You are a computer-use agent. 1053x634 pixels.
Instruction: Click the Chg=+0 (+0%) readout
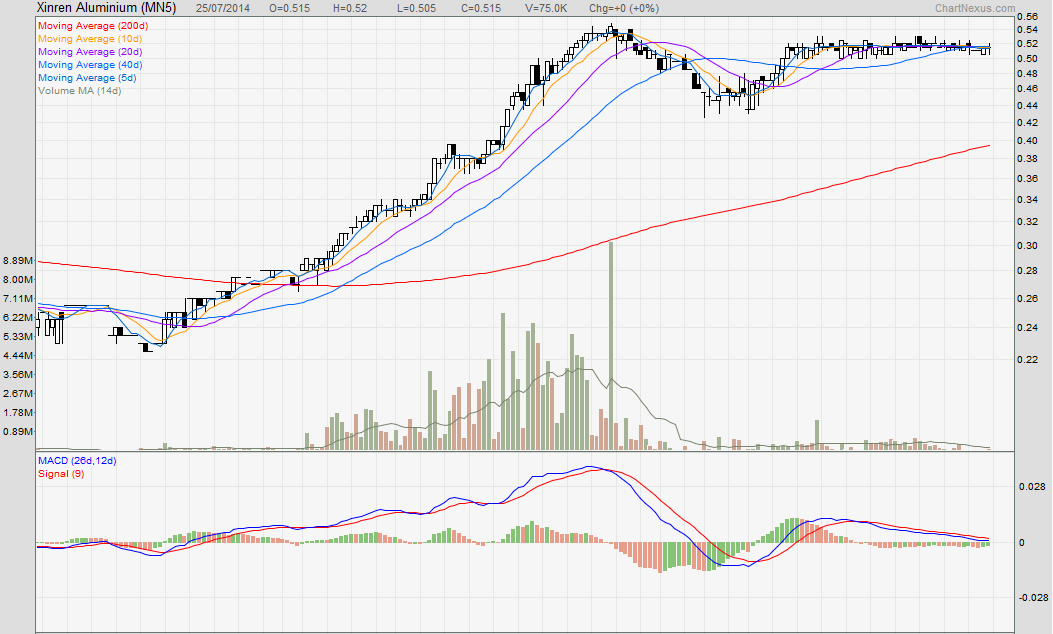[x=624, y=9]
